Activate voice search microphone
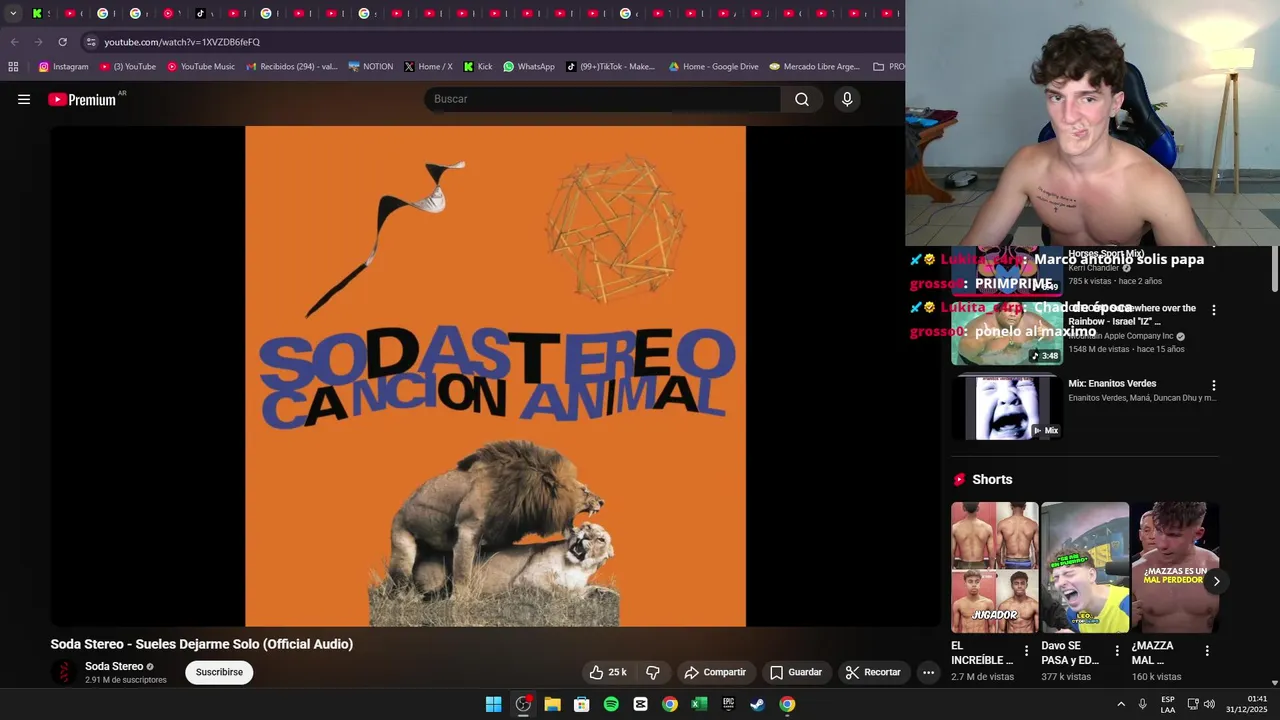The height and width of the screenshot is (720, 1280). pyautogui.click(x=847, y=99)
